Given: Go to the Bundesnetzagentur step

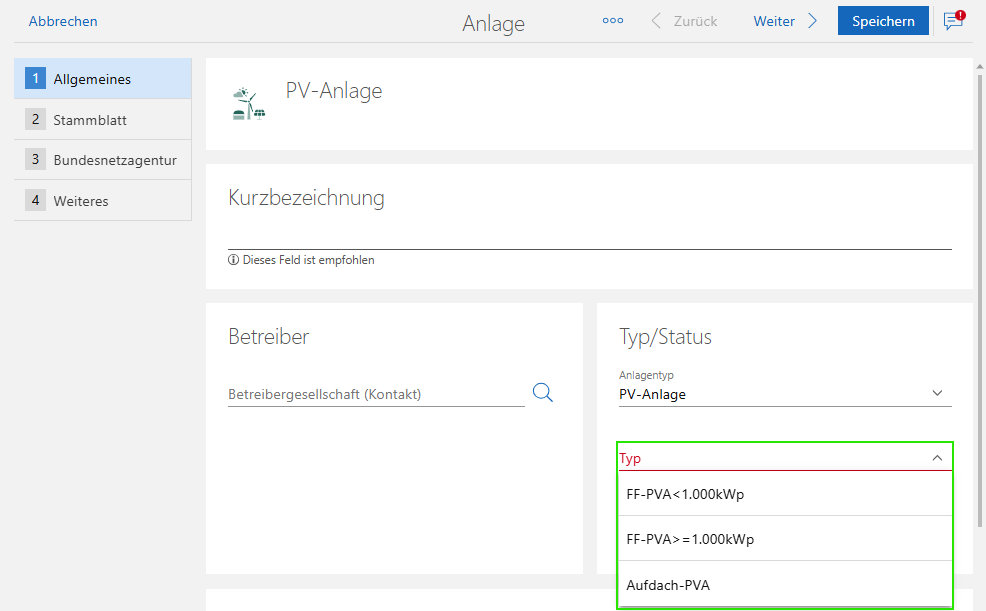Looking at the screenshot, I should (102, 160).
